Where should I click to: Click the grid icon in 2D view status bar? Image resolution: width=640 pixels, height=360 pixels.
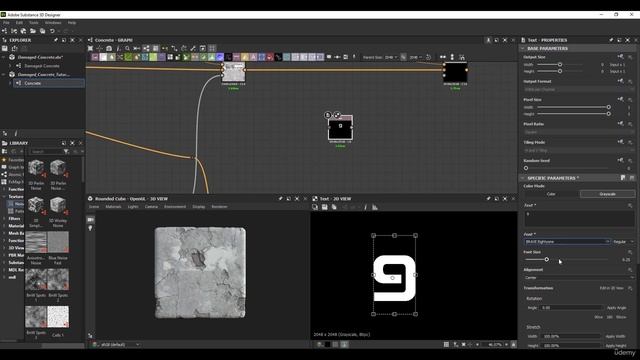(x=446, y=344)
